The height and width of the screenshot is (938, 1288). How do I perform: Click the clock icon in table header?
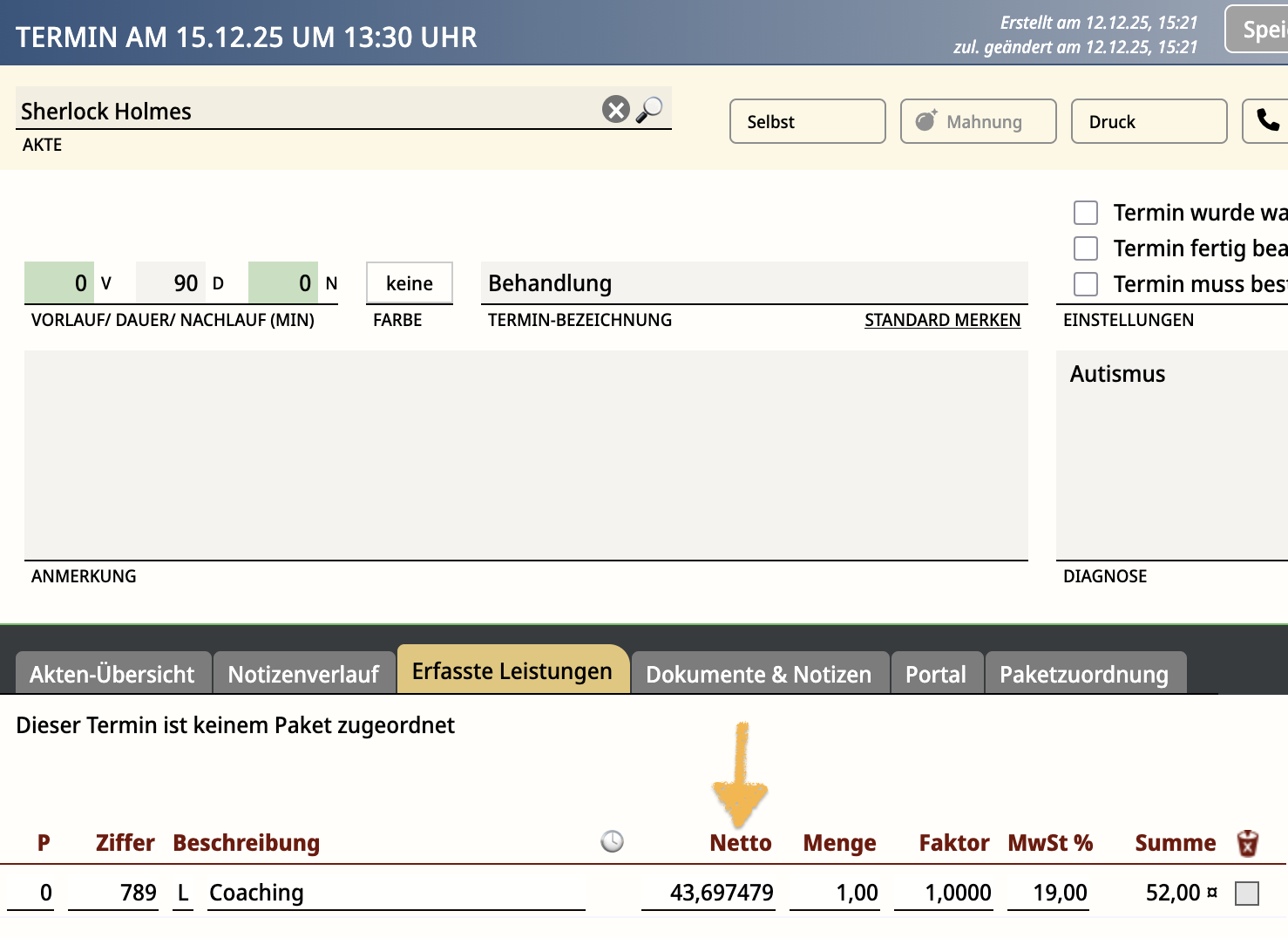click(613, 841)
